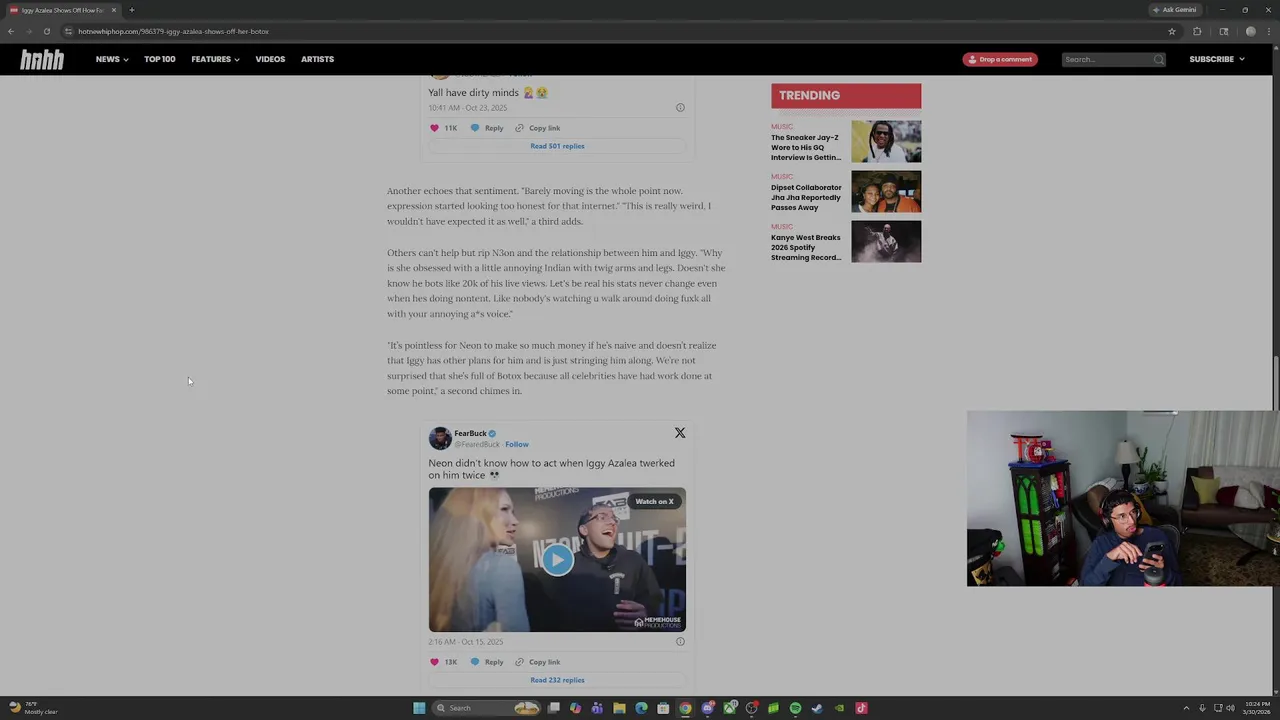Open Jha Jha trending article thumbnail
This screenshot has width=1280, height=720.
886,191
